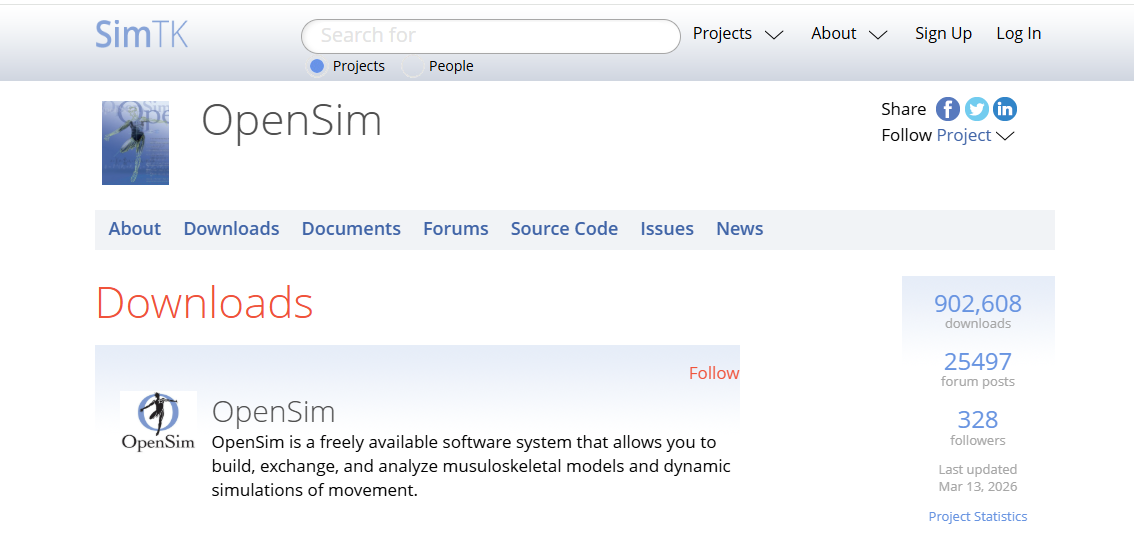Click the OpenSim logo in the download package
The image size is (1134, 534).
click(158, 421)
